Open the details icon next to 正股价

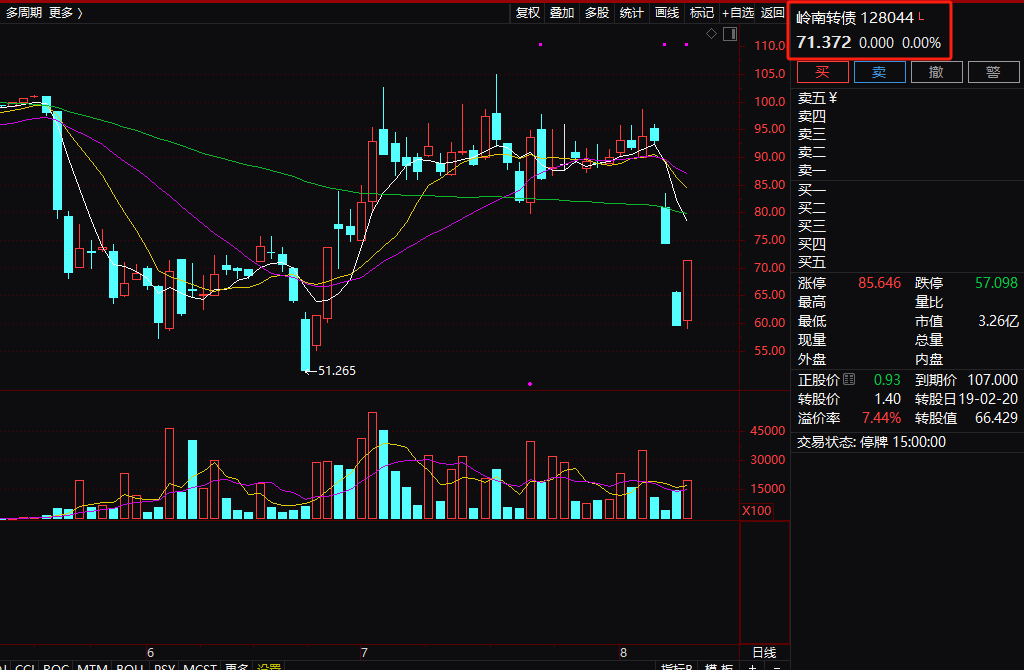point(849,380)
